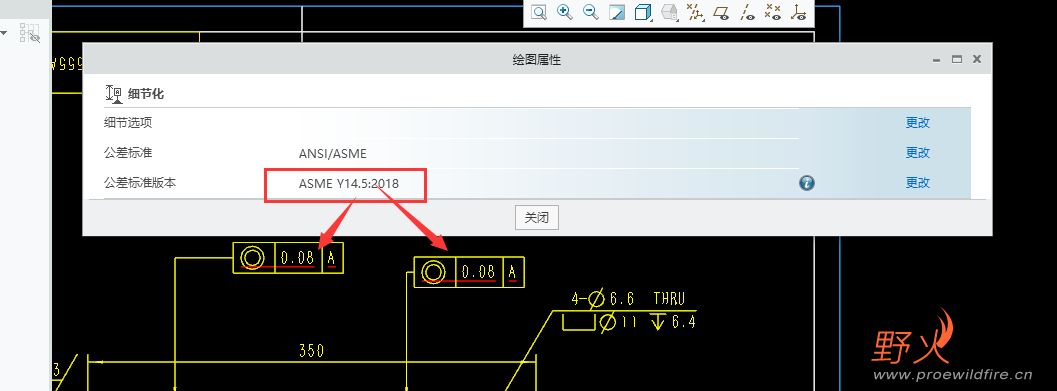This screenshot has width=1057, height=391.
Task: Toggle datum plane display visibility
Action: tap(721, 12)
